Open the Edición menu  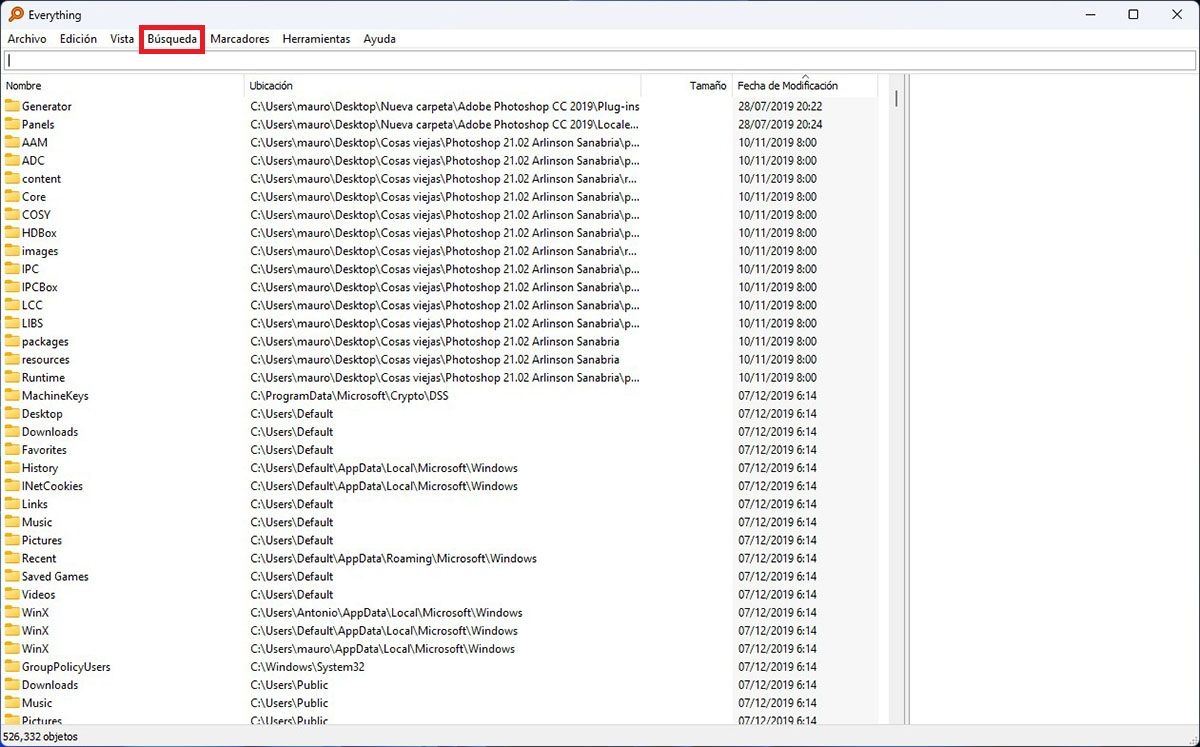(78, 39)
